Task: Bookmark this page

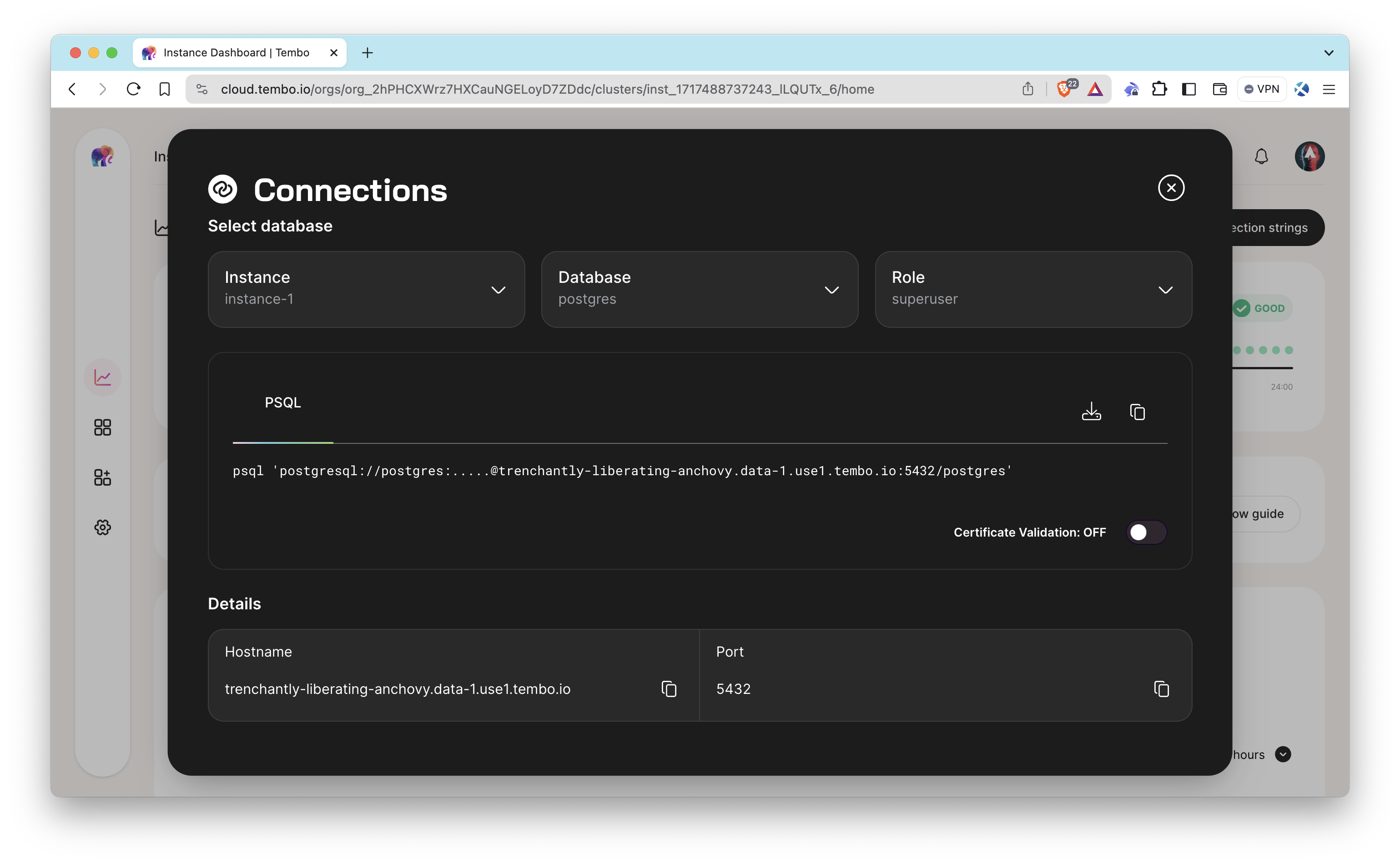Action: (x=165, y=89)
